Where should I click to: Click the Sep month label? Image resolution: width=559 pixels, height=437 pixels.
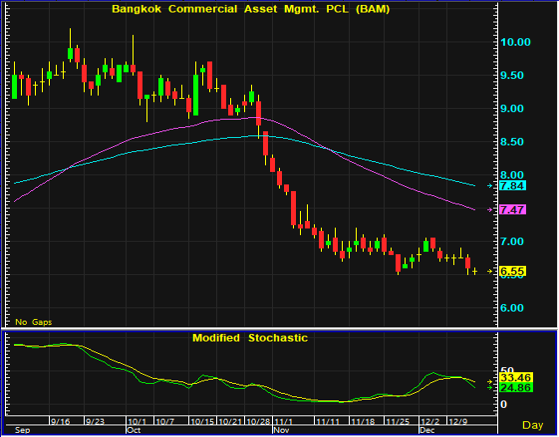point(22,430)
